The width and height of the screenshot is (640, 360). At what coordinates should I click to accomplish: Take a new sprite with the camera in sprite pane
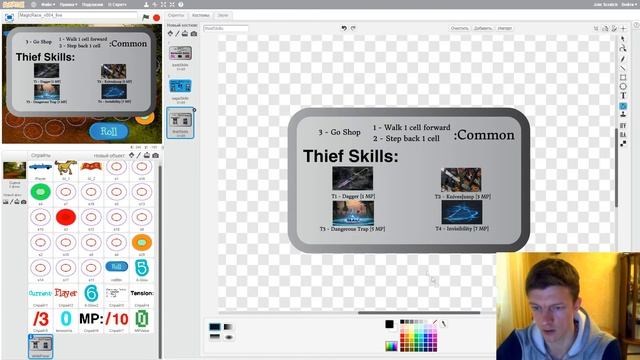tap(156, 155)
